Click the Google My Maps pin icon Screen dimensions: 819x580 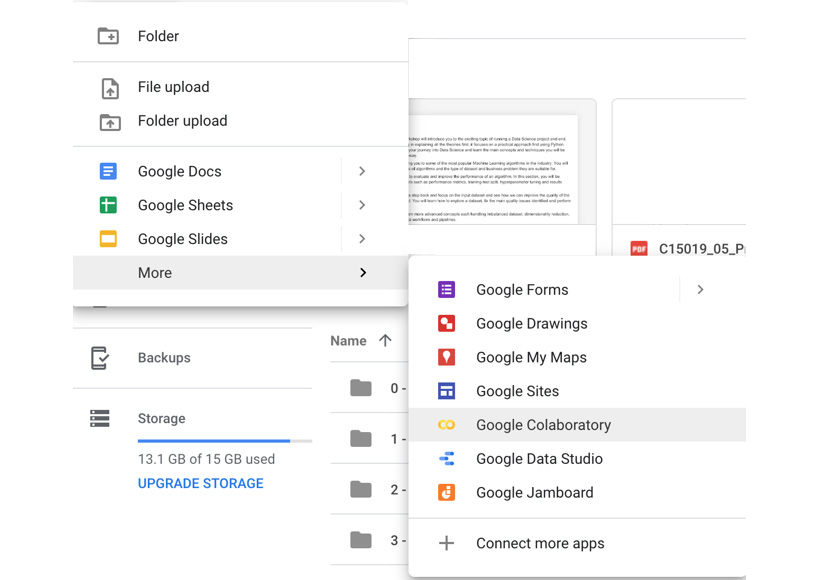446,357
